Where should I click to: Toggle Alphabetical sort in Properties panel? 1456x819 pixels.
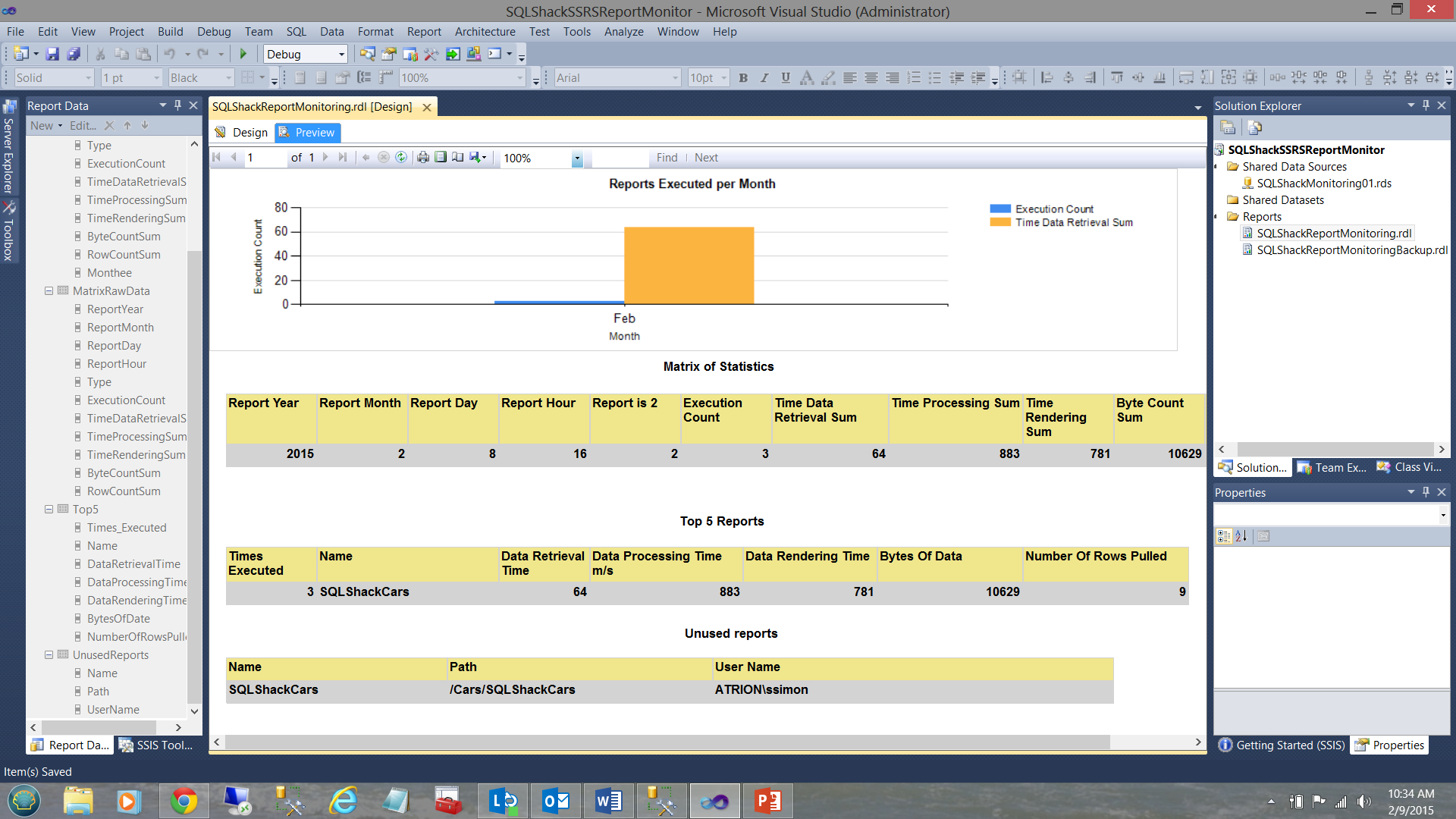[x=1241, y=536]
